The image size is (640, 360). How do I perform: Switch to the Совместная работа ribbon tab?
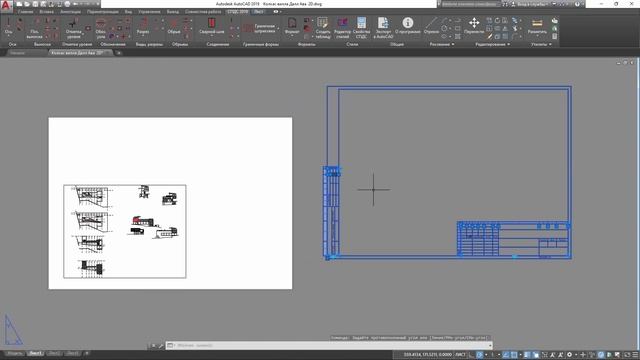coord(203,12)
